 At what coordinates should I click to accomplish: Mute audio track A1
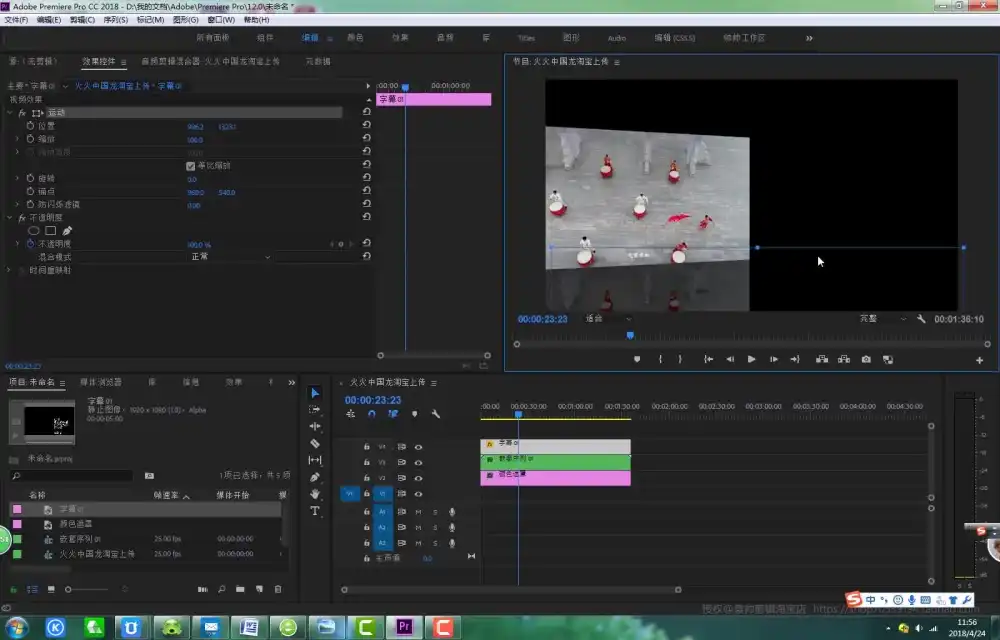(418, 512)
